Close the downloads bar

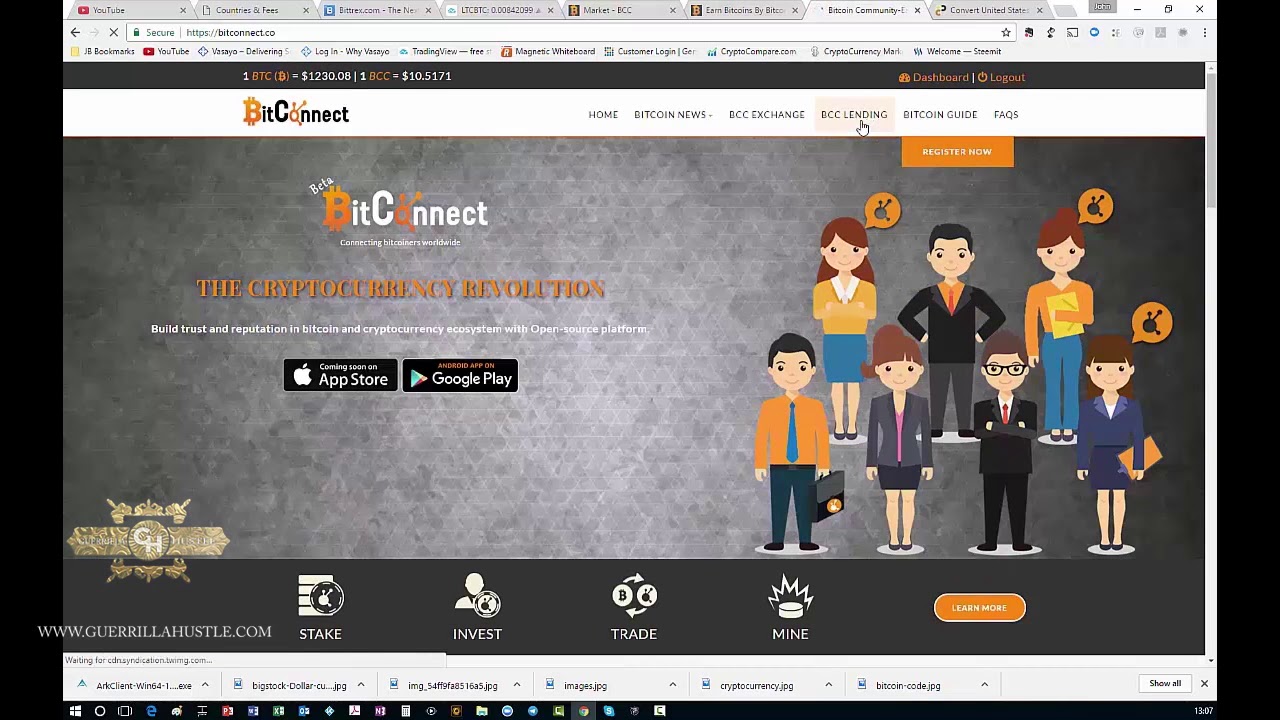click(x=1204, y=684)
